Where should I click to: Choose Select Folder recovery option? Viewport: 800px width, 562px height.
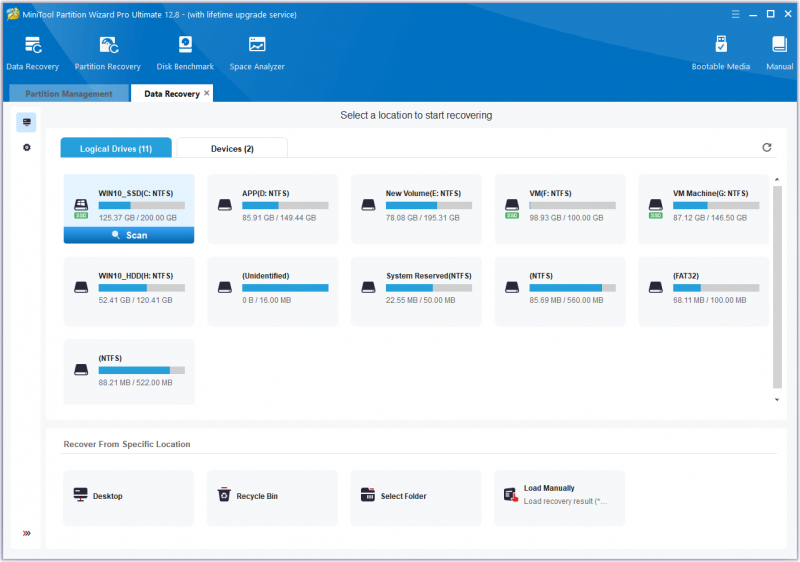[416, 496]
